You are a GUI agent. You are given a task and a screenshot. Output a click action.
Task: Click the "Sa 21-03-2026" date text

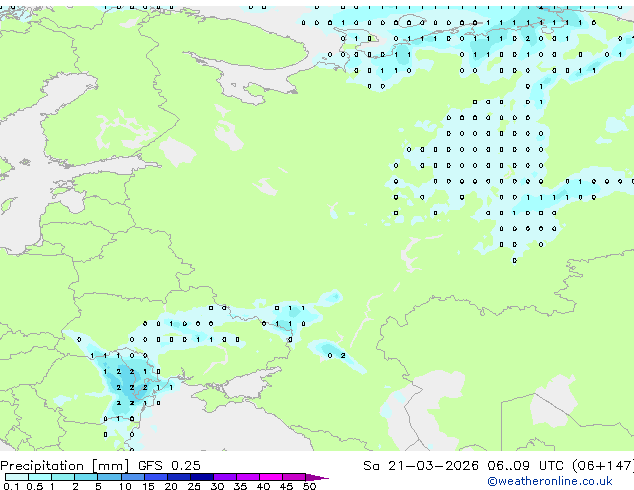click(421, 466)
